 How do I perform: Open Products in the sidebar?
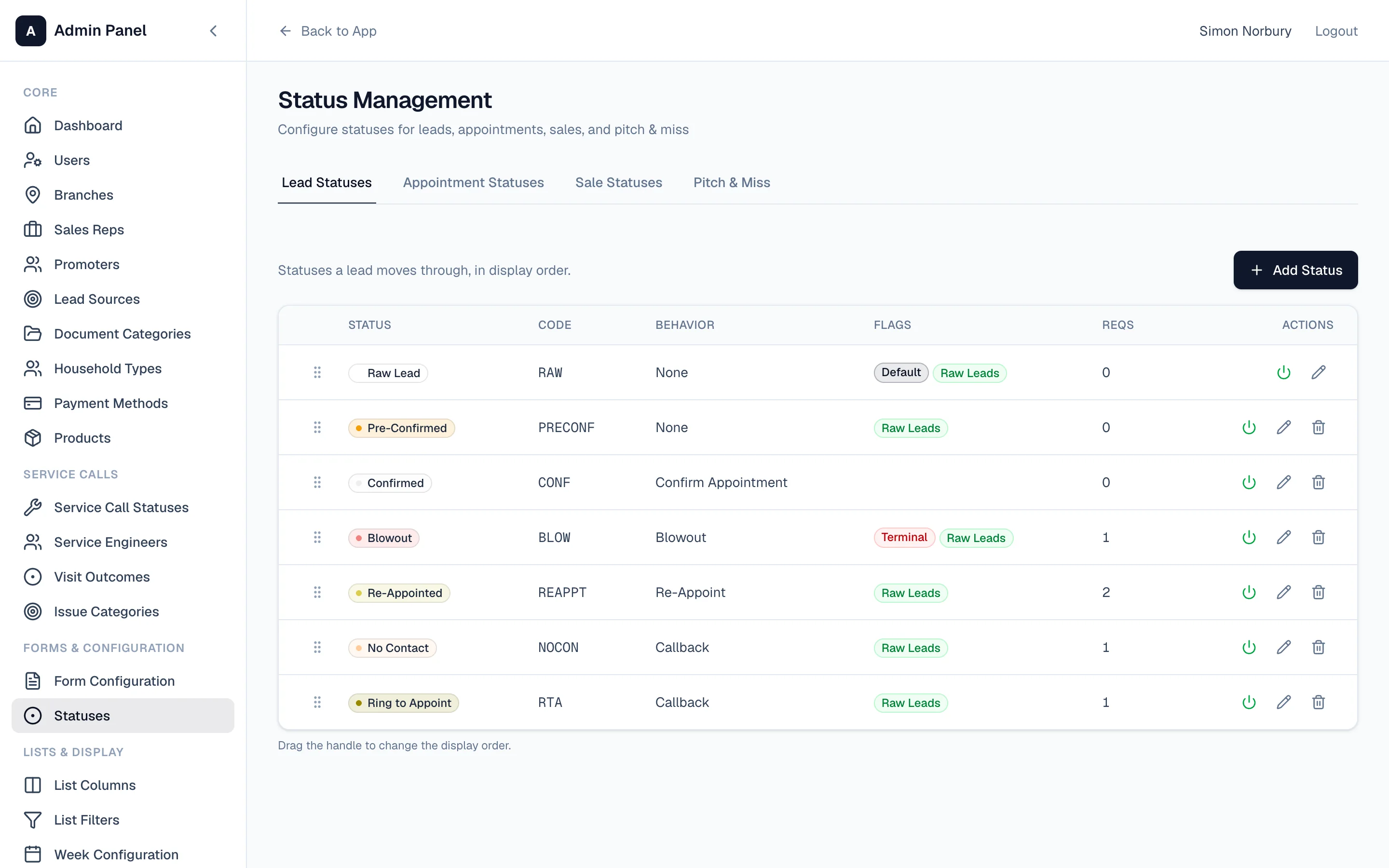(123, 438)
